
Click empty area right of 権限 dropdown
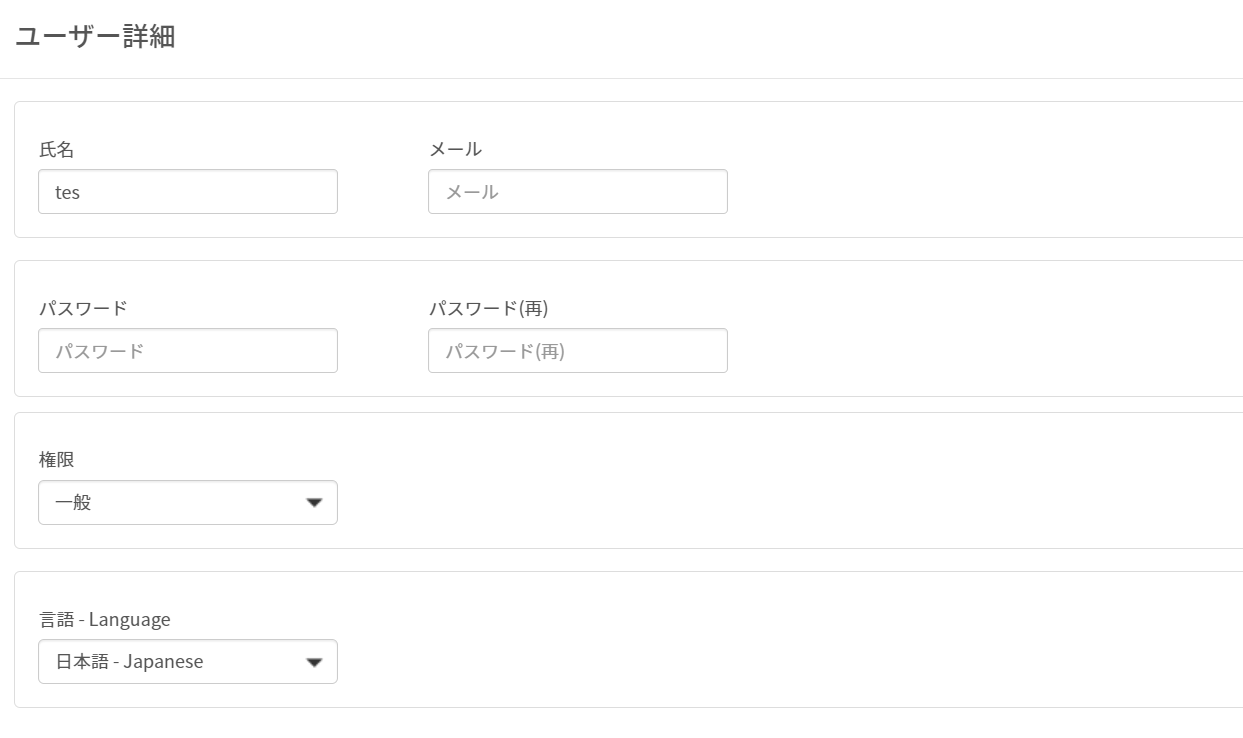pos(790,503)
